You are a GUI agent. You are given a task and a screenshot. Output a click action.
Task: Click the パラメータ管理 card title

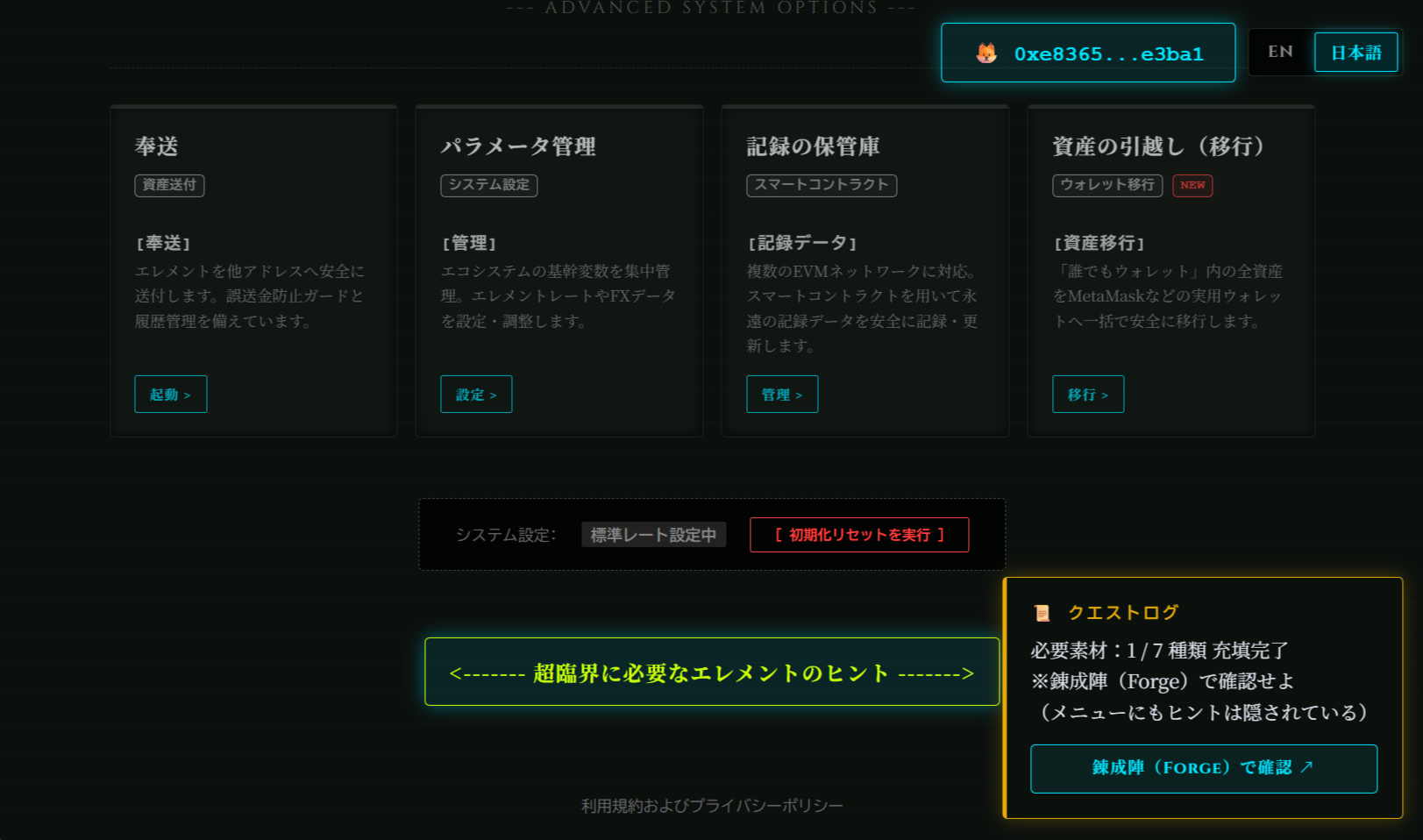coord(518,146)
